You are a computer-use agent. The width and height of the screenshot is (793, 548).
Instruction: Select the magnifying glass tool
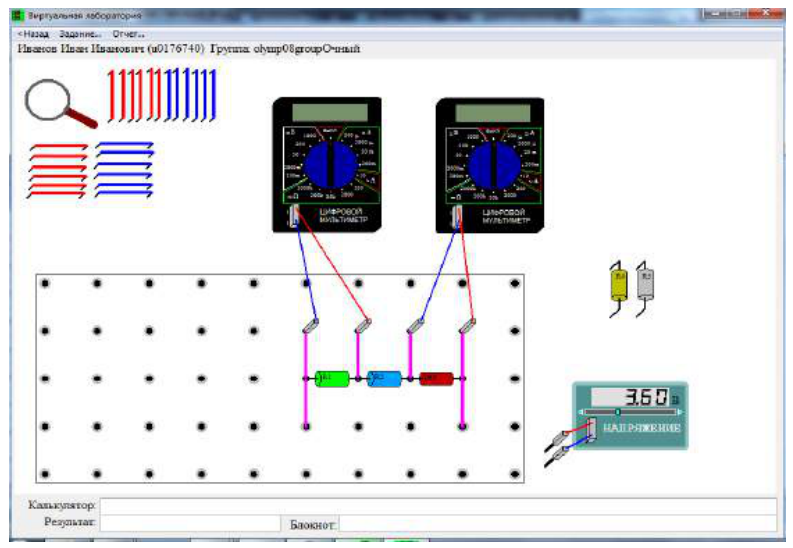pyautogui.click(x=60, y=104)
